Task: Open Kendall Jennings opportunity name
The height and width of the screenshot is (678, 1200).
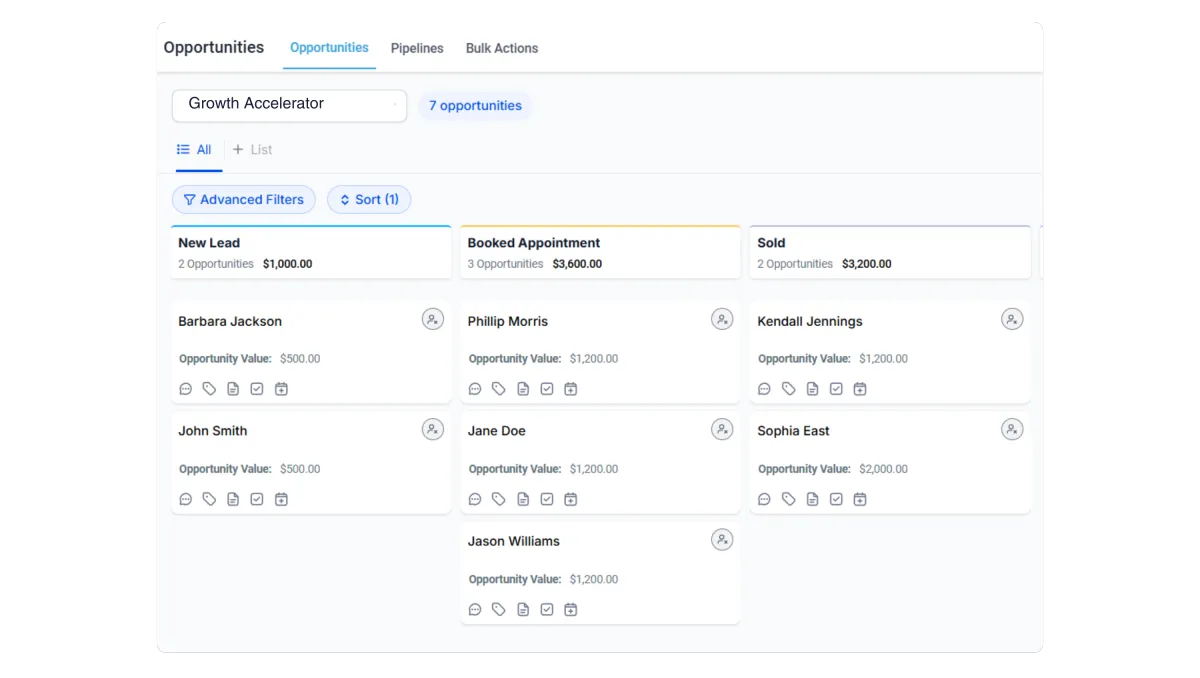Action: tap(810, 321)
